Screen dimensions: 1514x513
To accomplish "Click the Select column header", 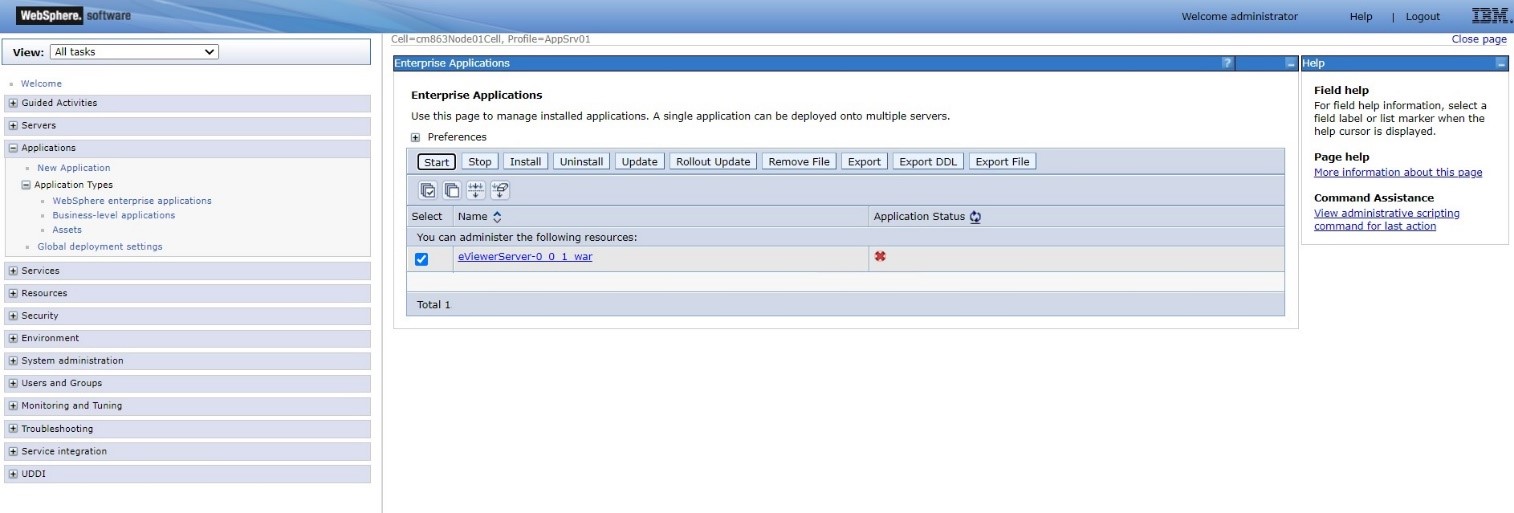I will pyautogui.click(x=427, y=216).
